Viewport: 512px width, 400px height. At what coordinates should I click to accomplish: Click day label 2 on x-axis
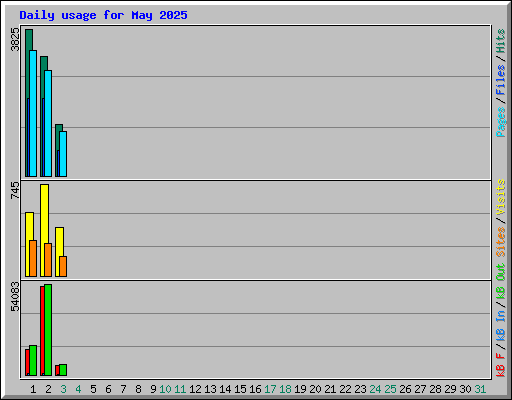tap(48, 389)
